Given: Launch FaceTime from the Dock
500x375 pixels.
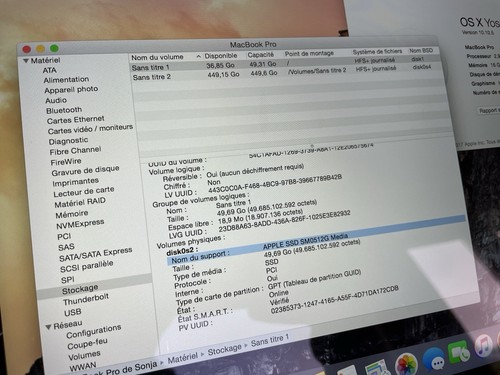Looking at the screenshot, I should [458, 353].
